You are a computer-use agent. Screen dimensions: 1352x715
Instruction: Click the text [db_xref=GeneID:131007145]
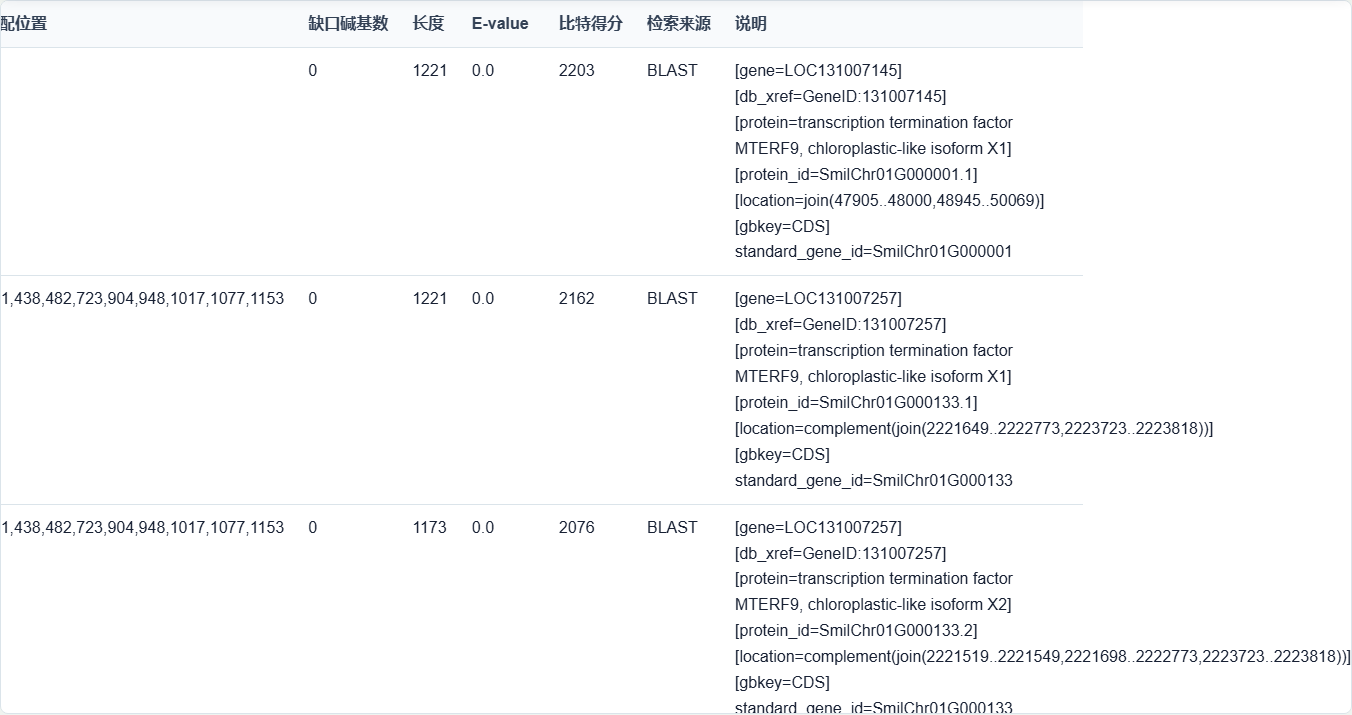[841, 97]
